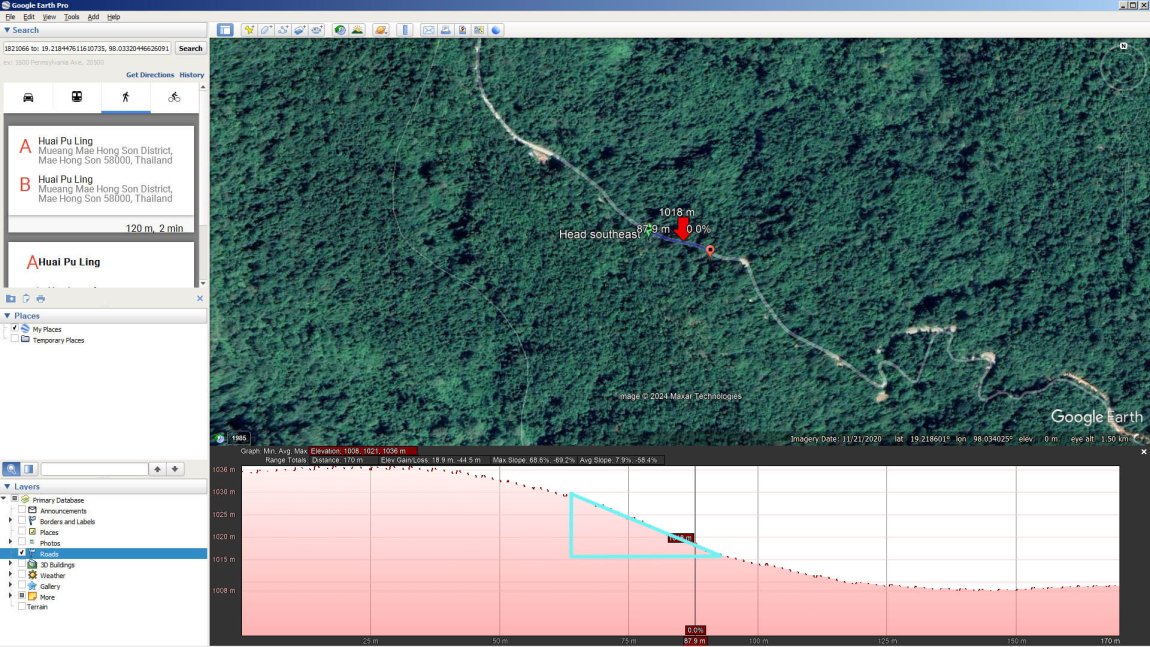This screenshot has width=1150, height=647.
Task: Toggle Sunlight across the landscape
Action: pyautogui.click(x=357, y=30)
